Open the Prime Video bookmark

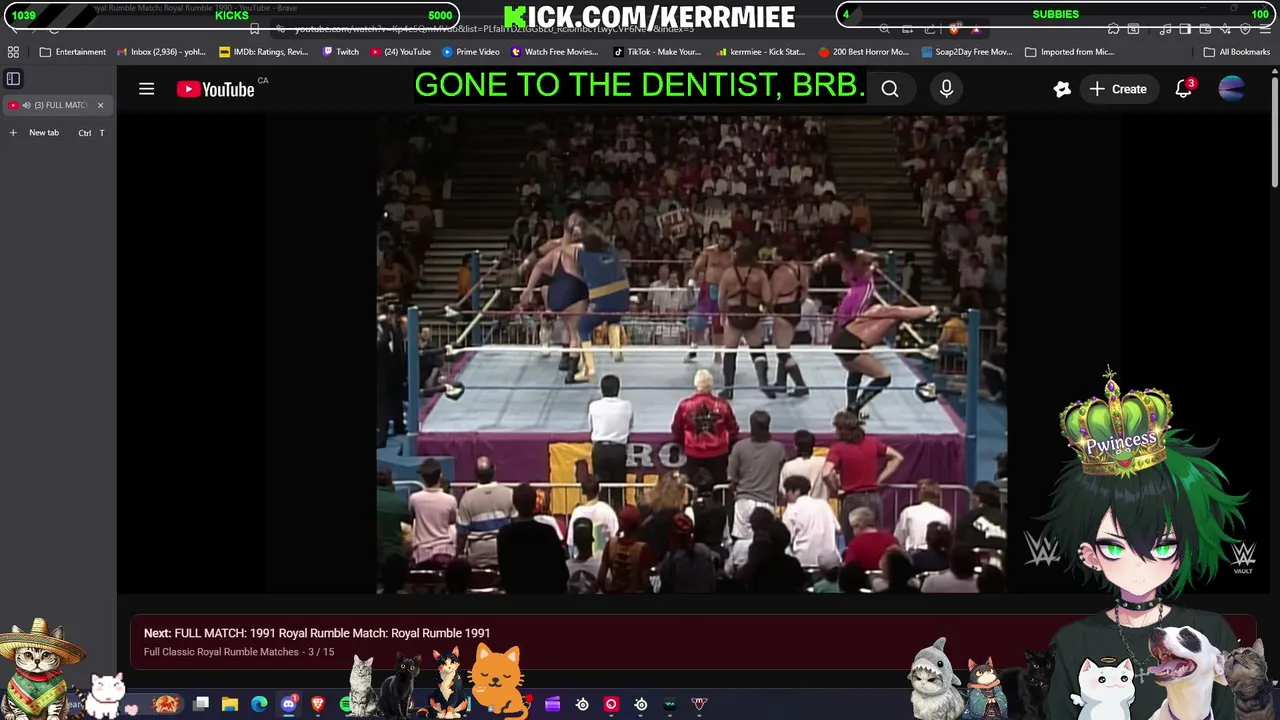(x=471, y=52)
